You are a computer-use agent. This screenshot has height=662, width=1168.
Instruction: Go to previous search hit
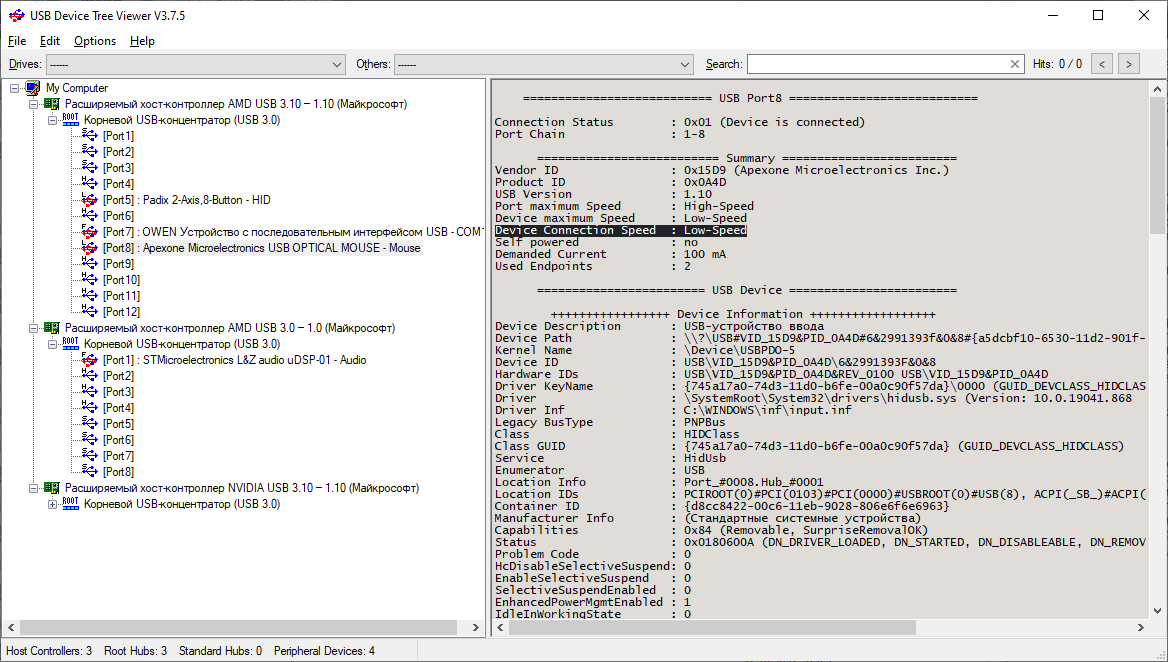pos(1102,64)
